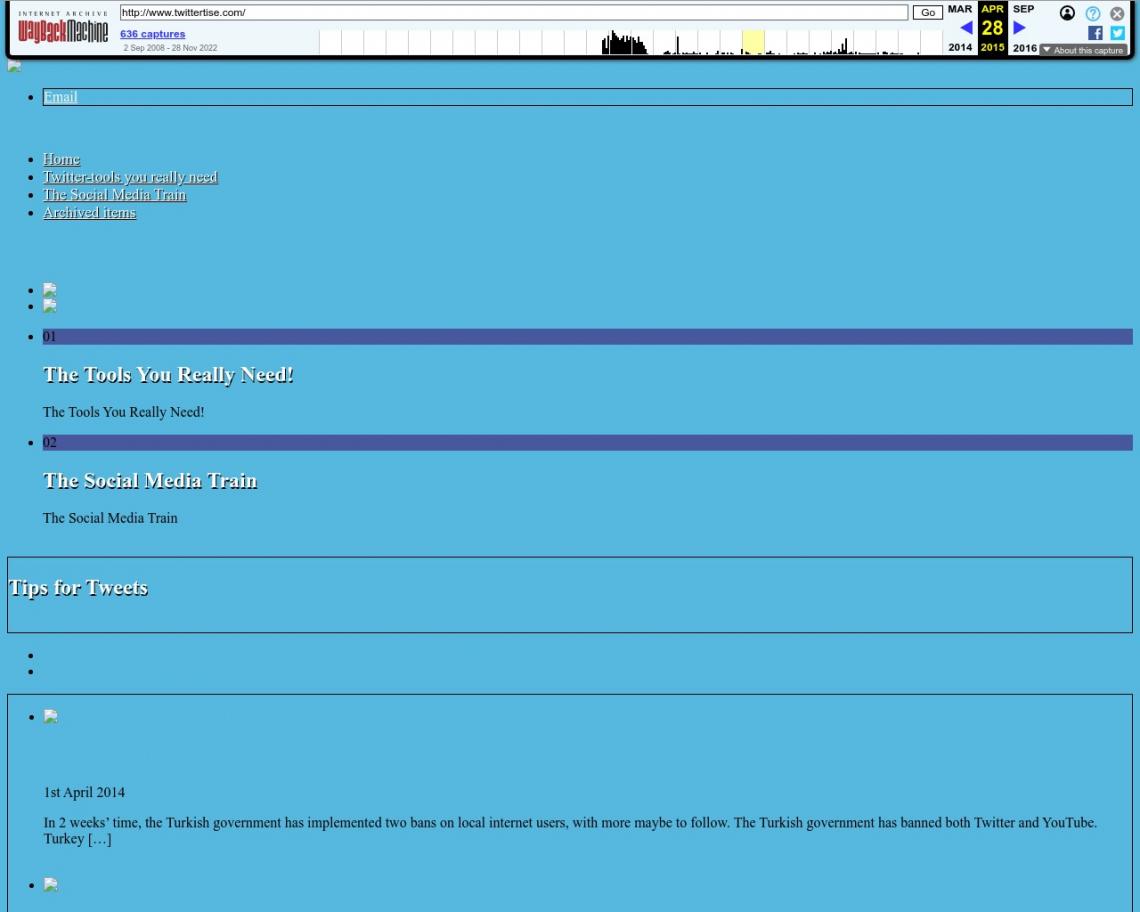1140x912 pixels.
Task: Open the 636 captures link
Action: pyautogui.click(x=153, y=33)
